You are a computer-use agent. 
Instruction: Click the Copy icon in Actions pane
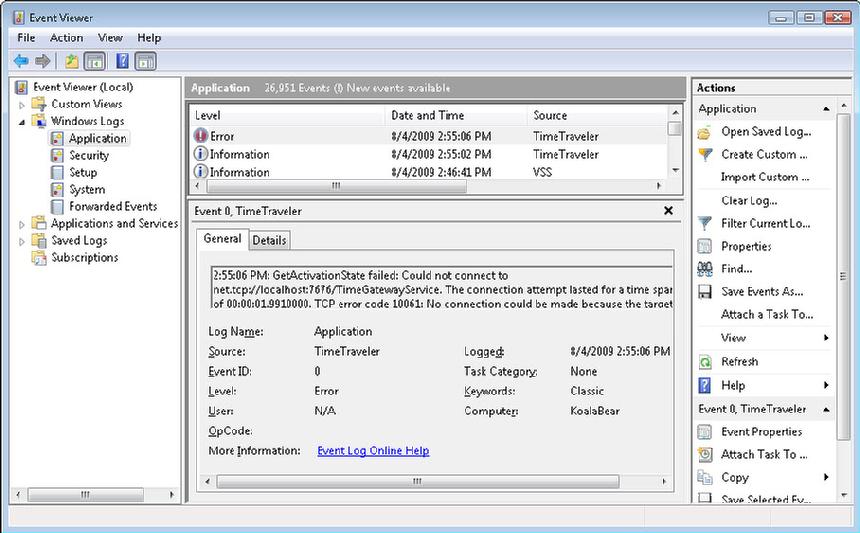click(705, 478)
